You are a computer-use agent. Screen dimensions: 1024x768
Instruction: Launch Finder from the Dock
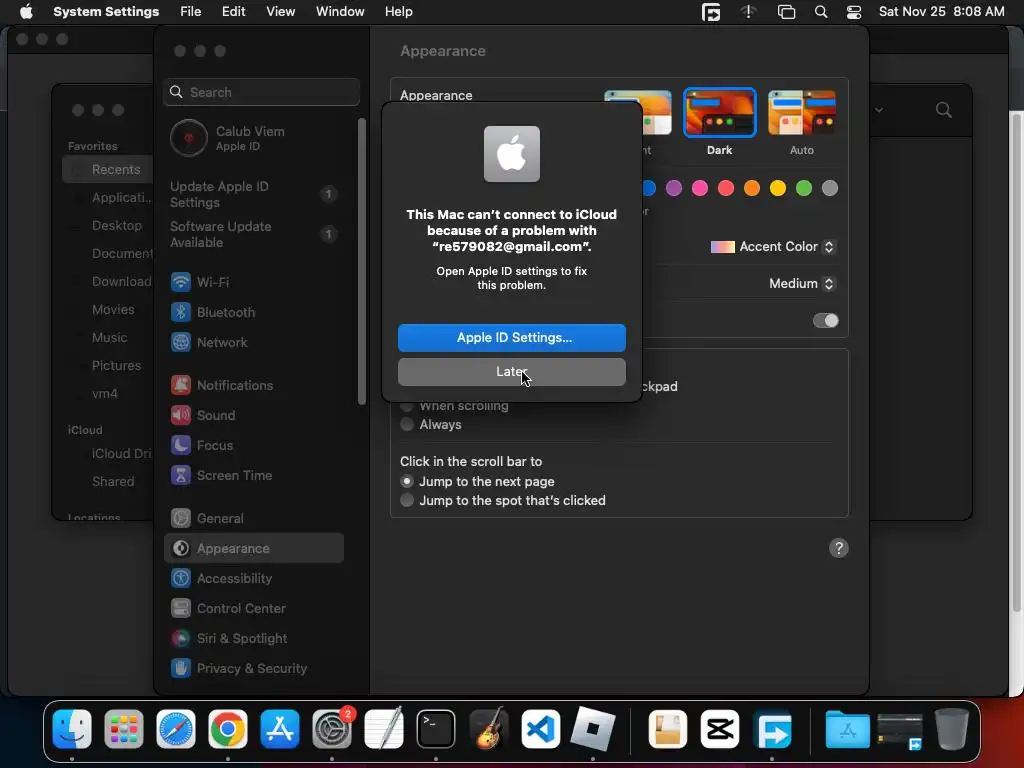(x=72, y=729)
